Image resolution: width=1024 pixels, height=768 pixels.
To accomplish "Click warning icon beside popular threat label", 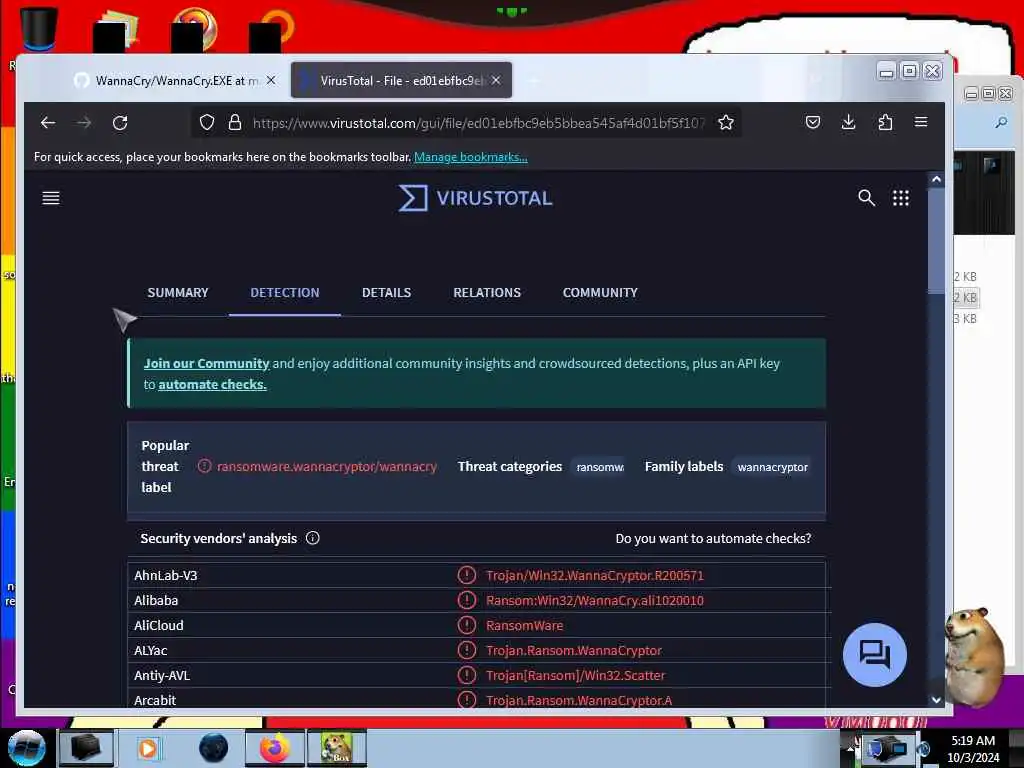I will [x=204, y=466].
